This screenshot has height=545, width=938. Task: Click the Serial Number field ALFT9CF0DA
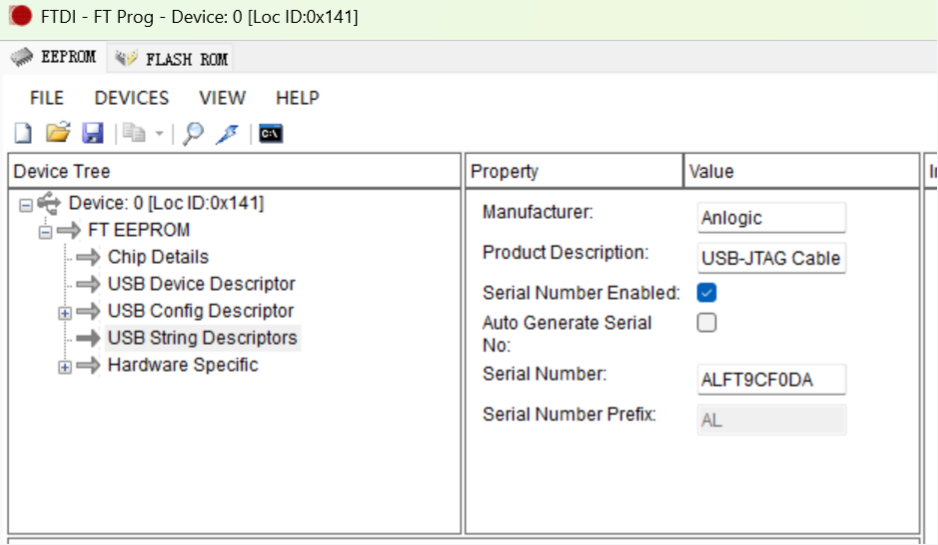tap(771, 379)
